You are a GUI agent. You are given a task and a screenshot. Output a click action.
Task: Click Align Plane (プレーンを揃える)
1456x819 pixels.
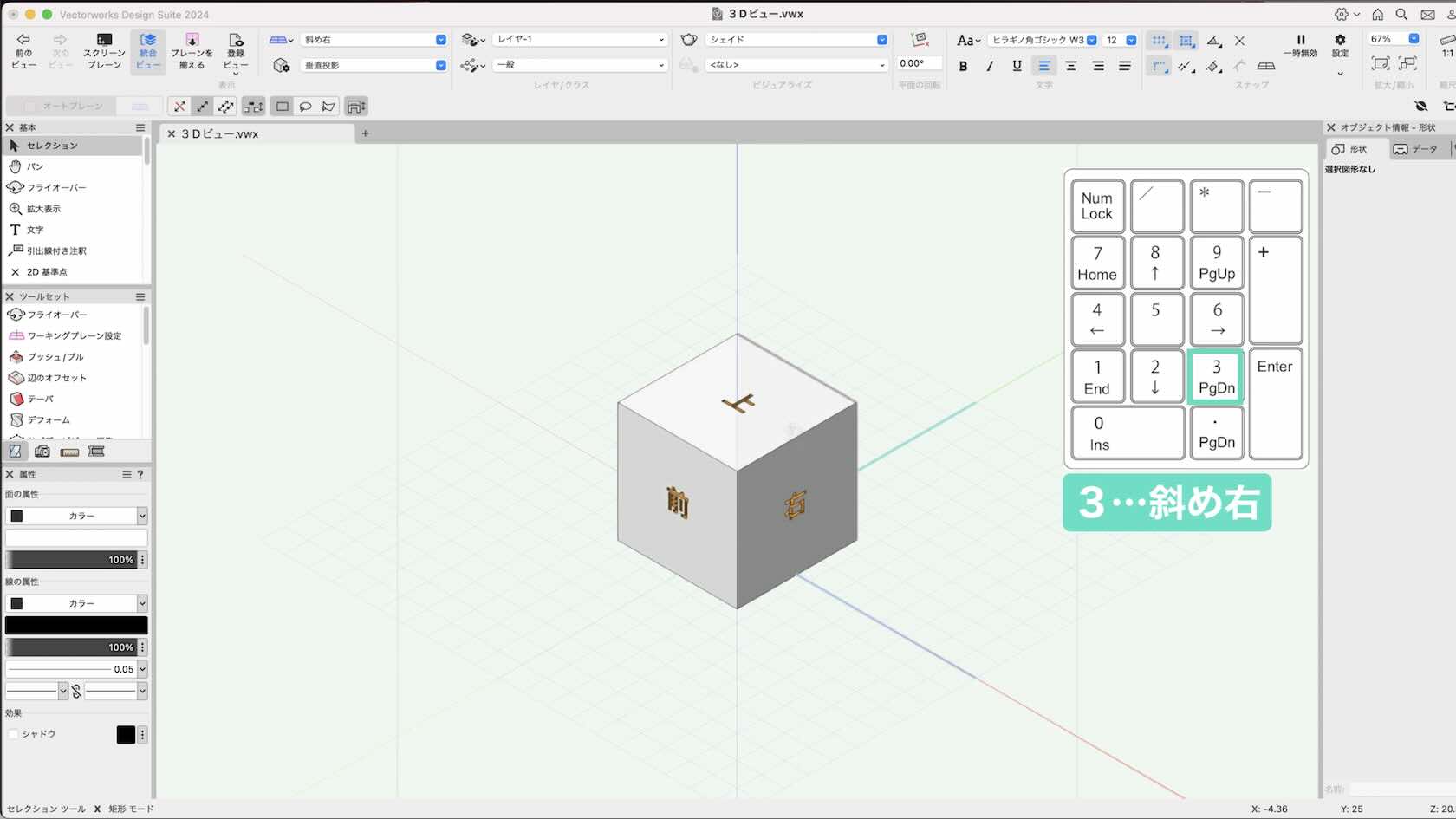[x=192, y=51]
